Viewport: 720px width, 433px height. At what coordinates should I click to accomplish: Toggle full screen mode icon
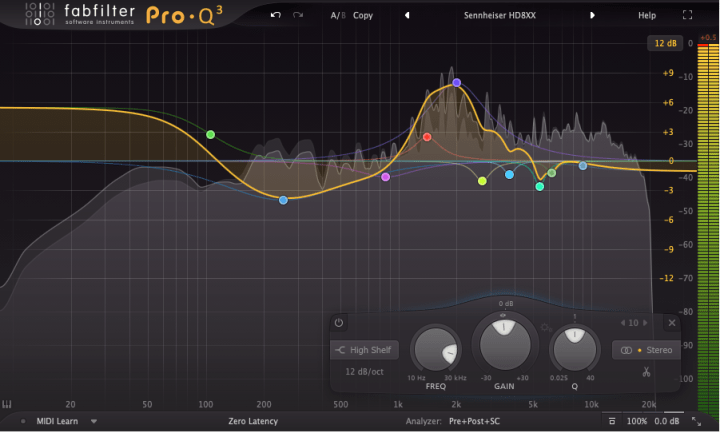tap(687, 15)
